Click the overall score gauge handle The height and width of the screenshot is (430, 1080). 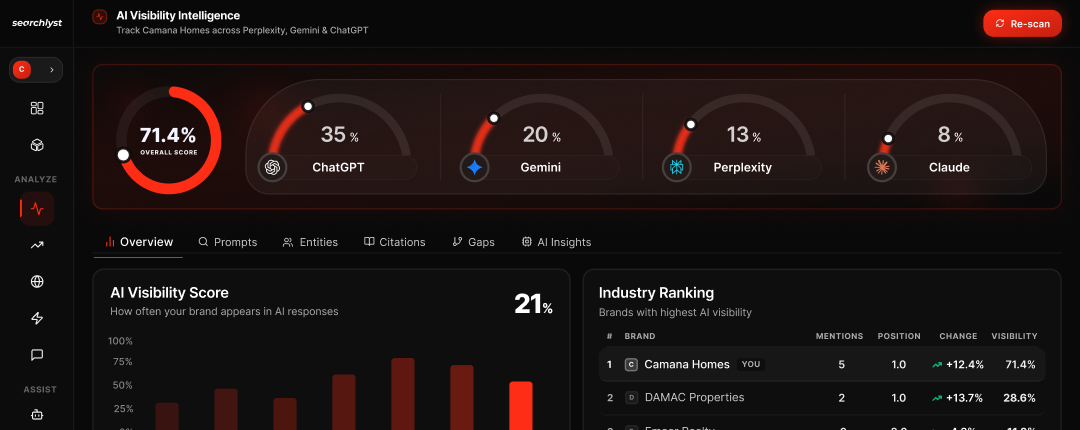[123, 154]
